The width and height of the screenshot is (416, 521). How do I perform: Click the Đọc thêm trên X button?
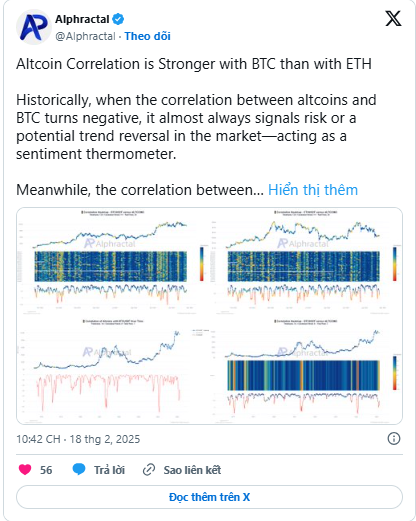(209, 497)
